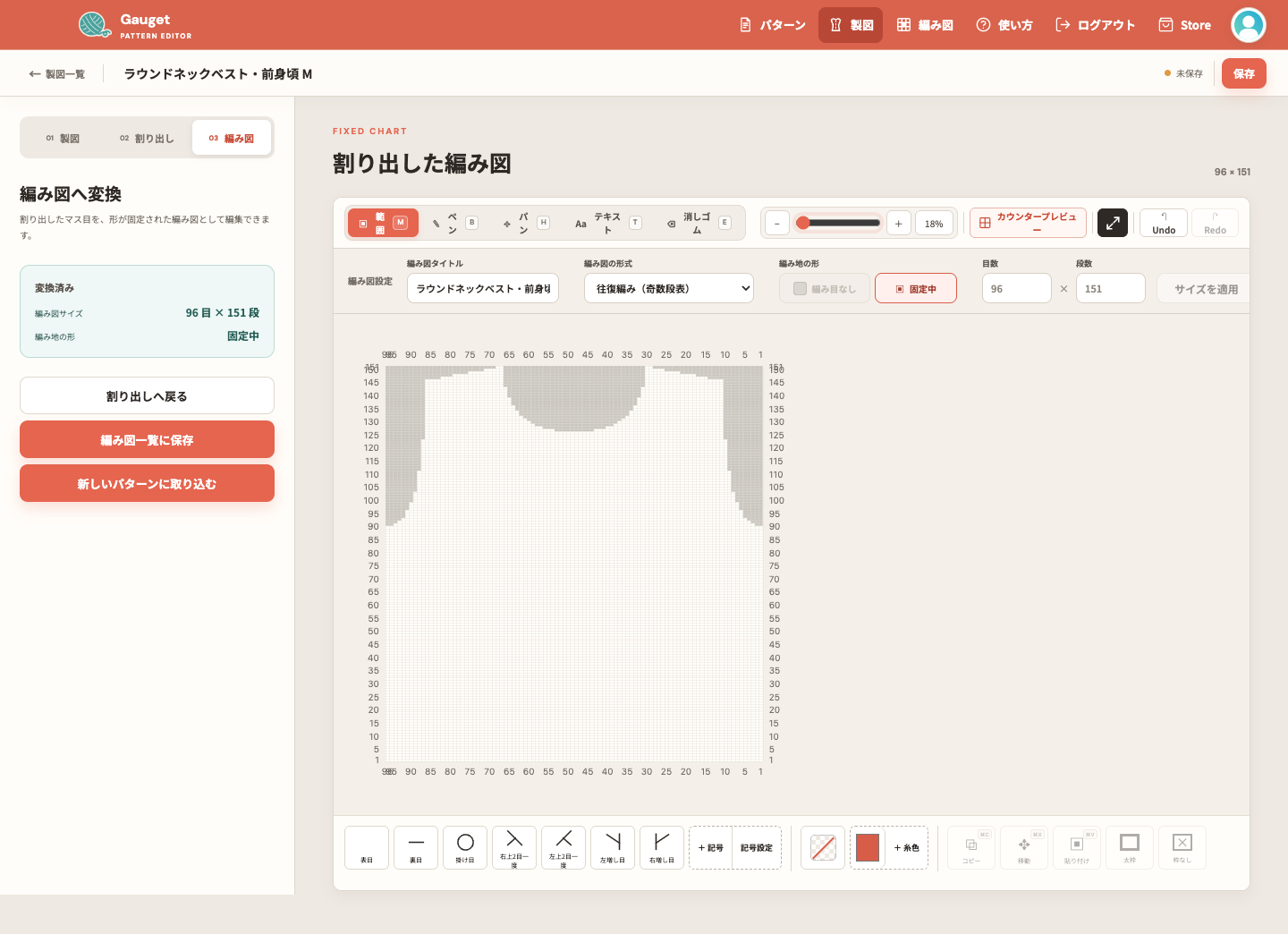The width and height of the screenshot is (1288, 934).
Task: Open the 使い方 help page
Action: 1004,25
